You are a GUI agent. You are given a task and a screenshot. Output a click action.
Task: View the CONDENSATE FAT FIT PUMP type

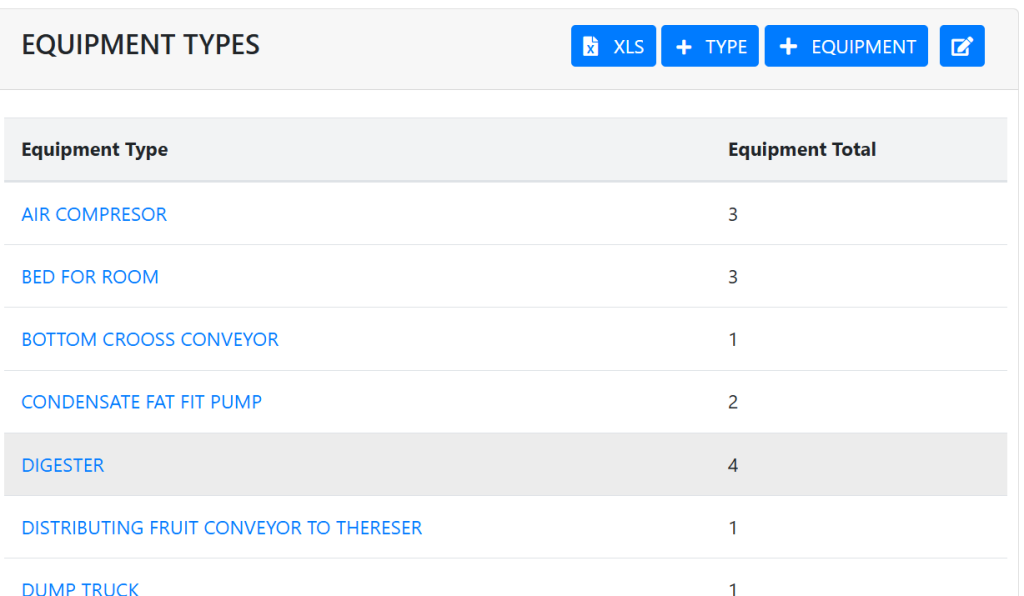coord(142,402)
